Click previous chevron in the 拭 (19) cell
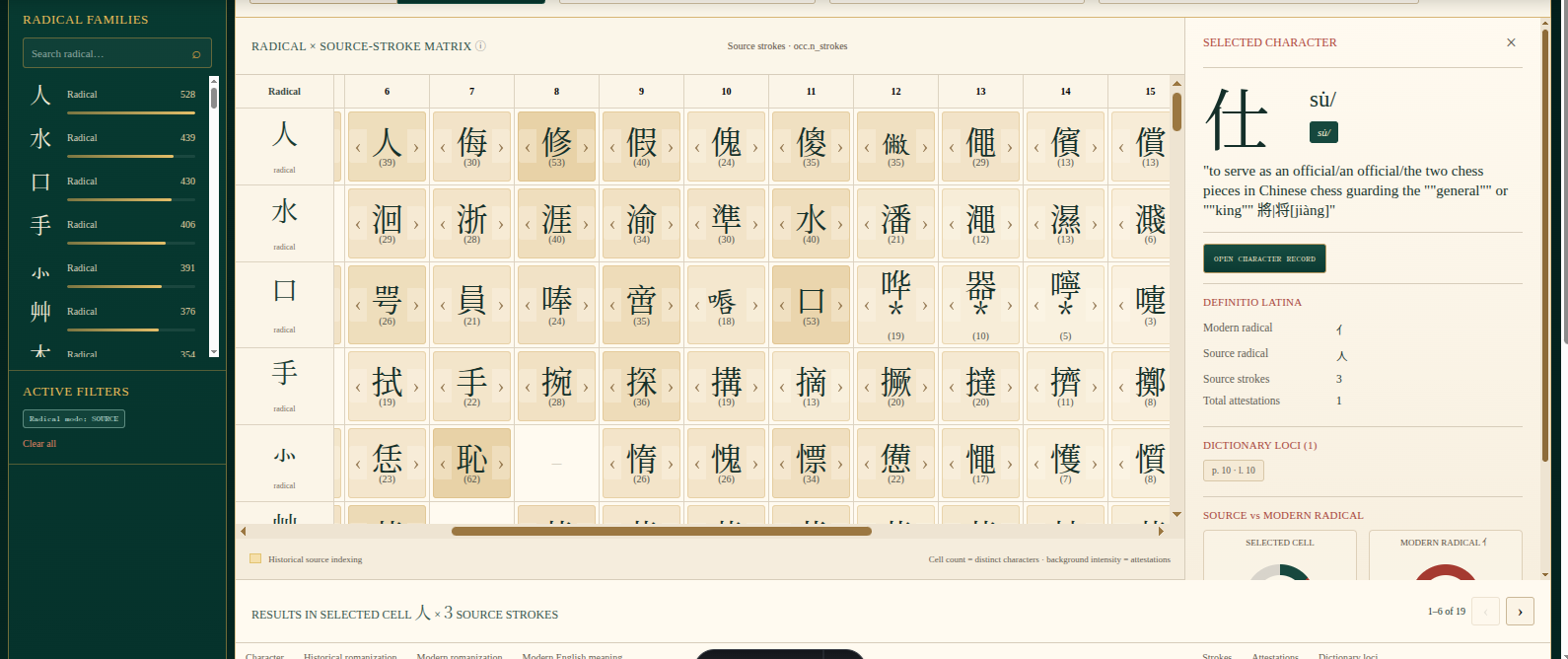This screenshot has width=1568, height=659. point(358,387)
